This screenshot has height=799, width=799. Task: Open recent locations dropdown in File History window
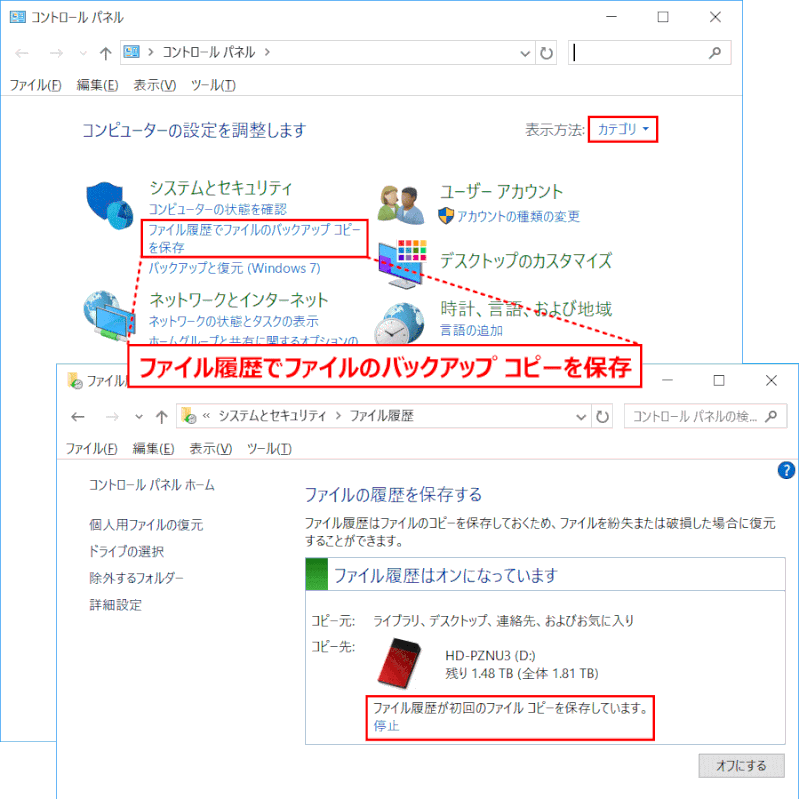(139, 417)
